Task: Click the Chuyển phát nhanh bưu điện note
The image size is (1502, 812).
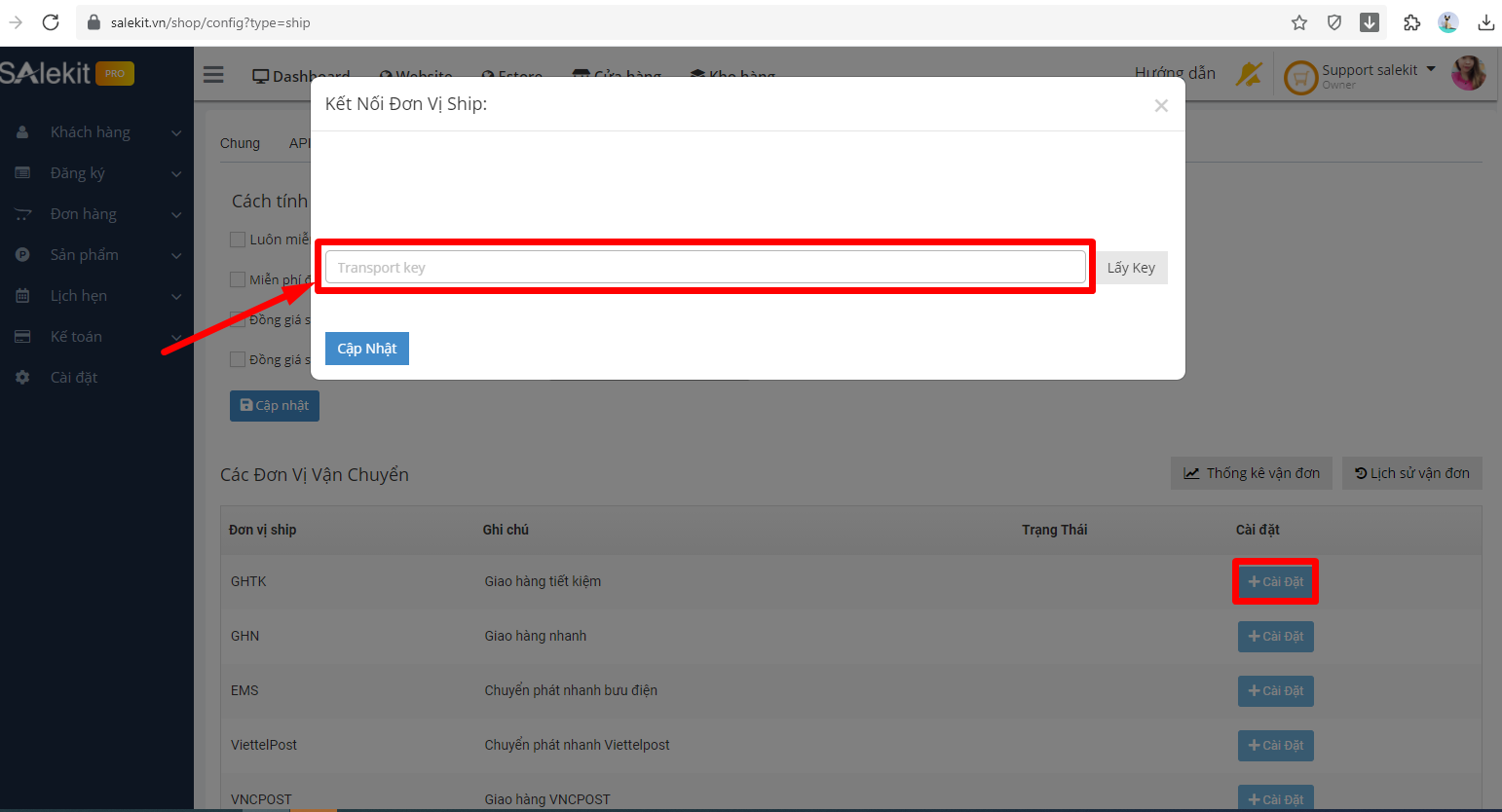Action: [x=571, y=690]
